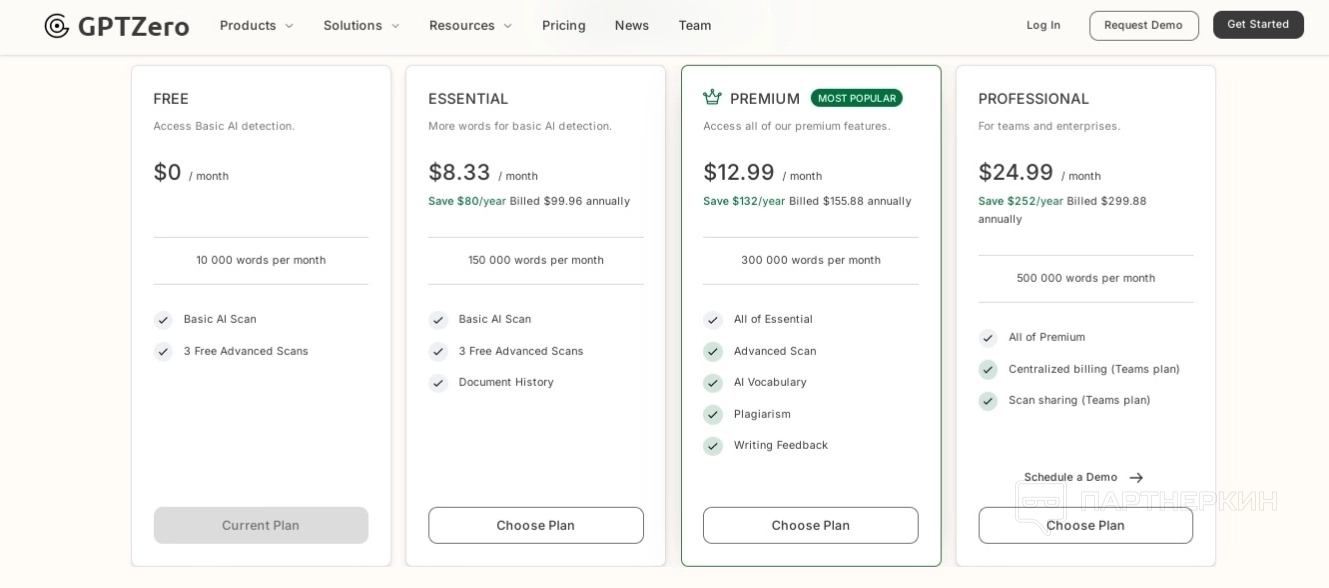Open the Solutions dropdown
The width and height of the screenshot is (1329, 588).
[361, 26]
